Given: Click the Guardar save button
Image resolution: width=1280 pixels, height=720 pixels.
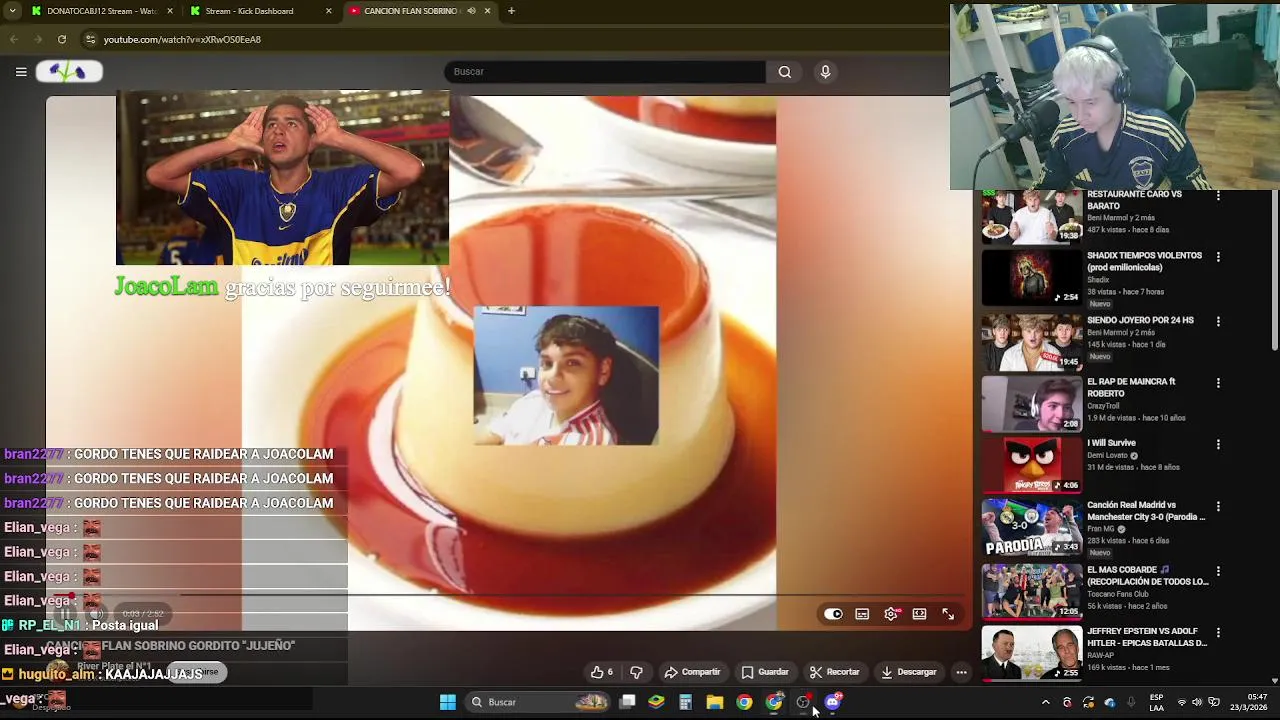Looking at the screenshot, I should pyautogui.click(x=765, y=672).
